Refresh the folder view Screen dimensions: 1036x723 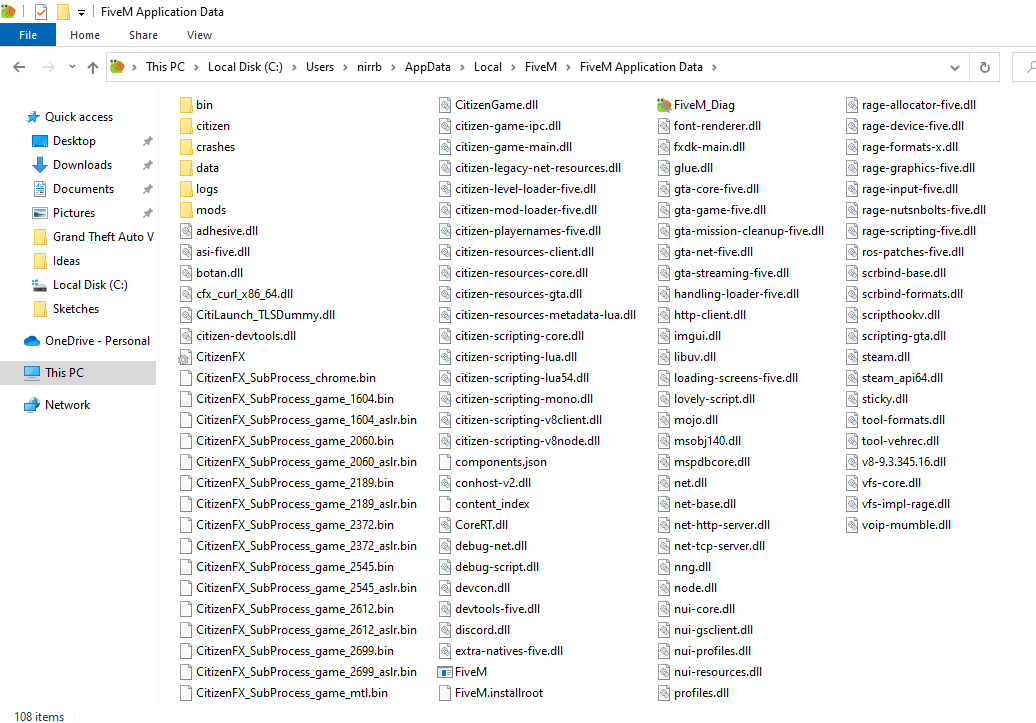pyautogui.click(x=984, y=67)
